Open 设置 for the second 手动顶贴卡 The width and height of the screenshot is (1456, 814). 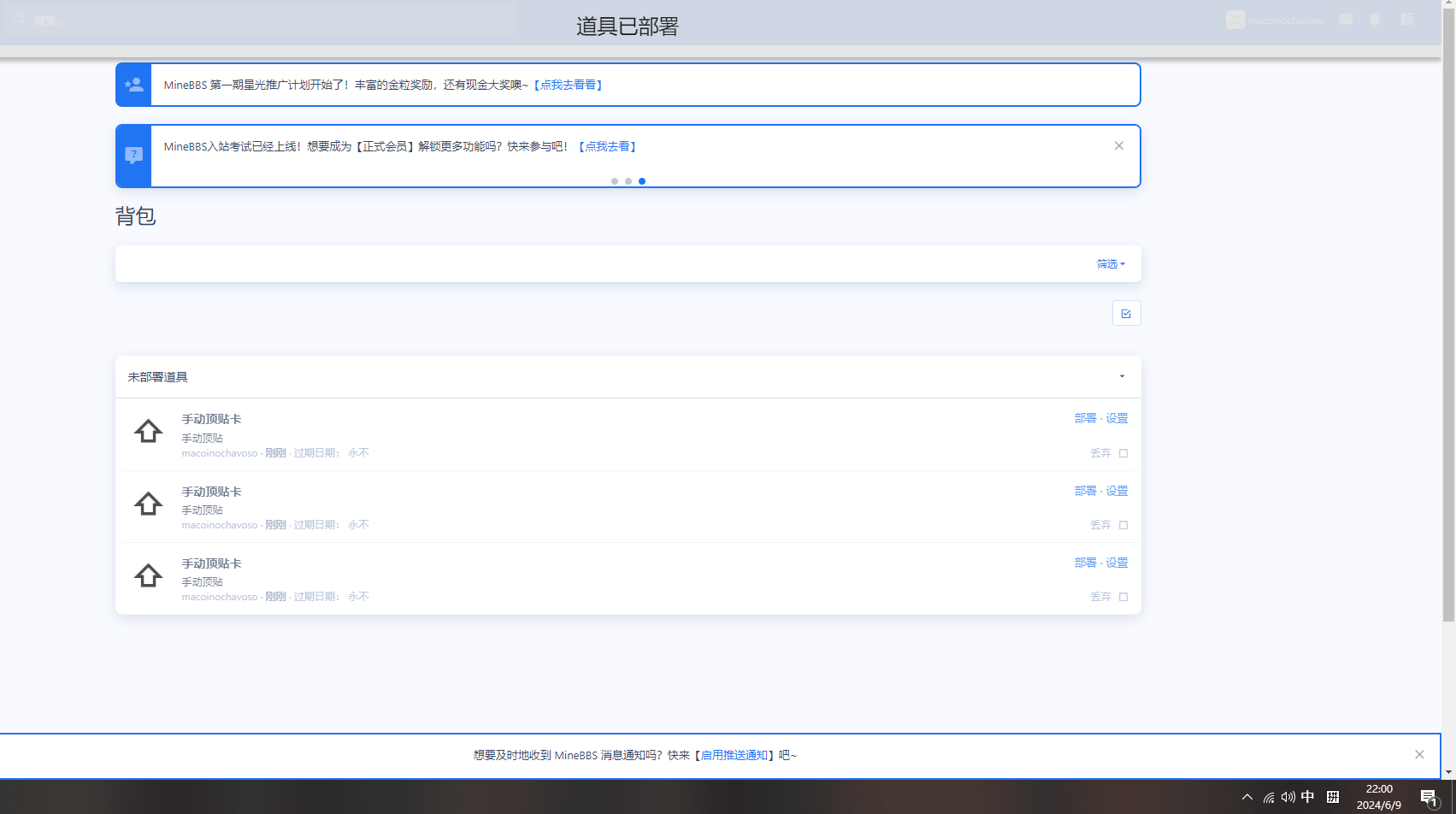pos(1117,491)
